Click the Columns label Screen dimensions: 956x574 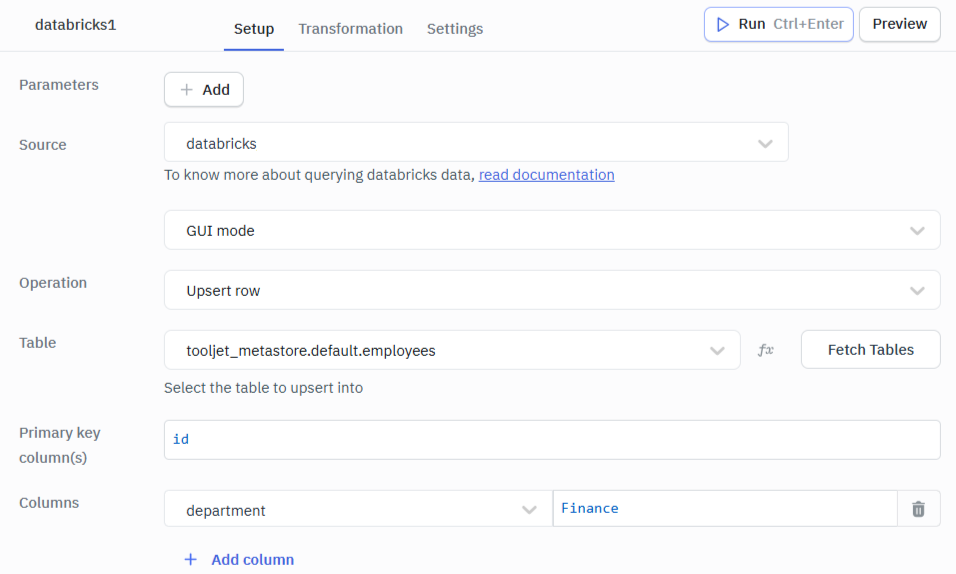click(49, 503)
